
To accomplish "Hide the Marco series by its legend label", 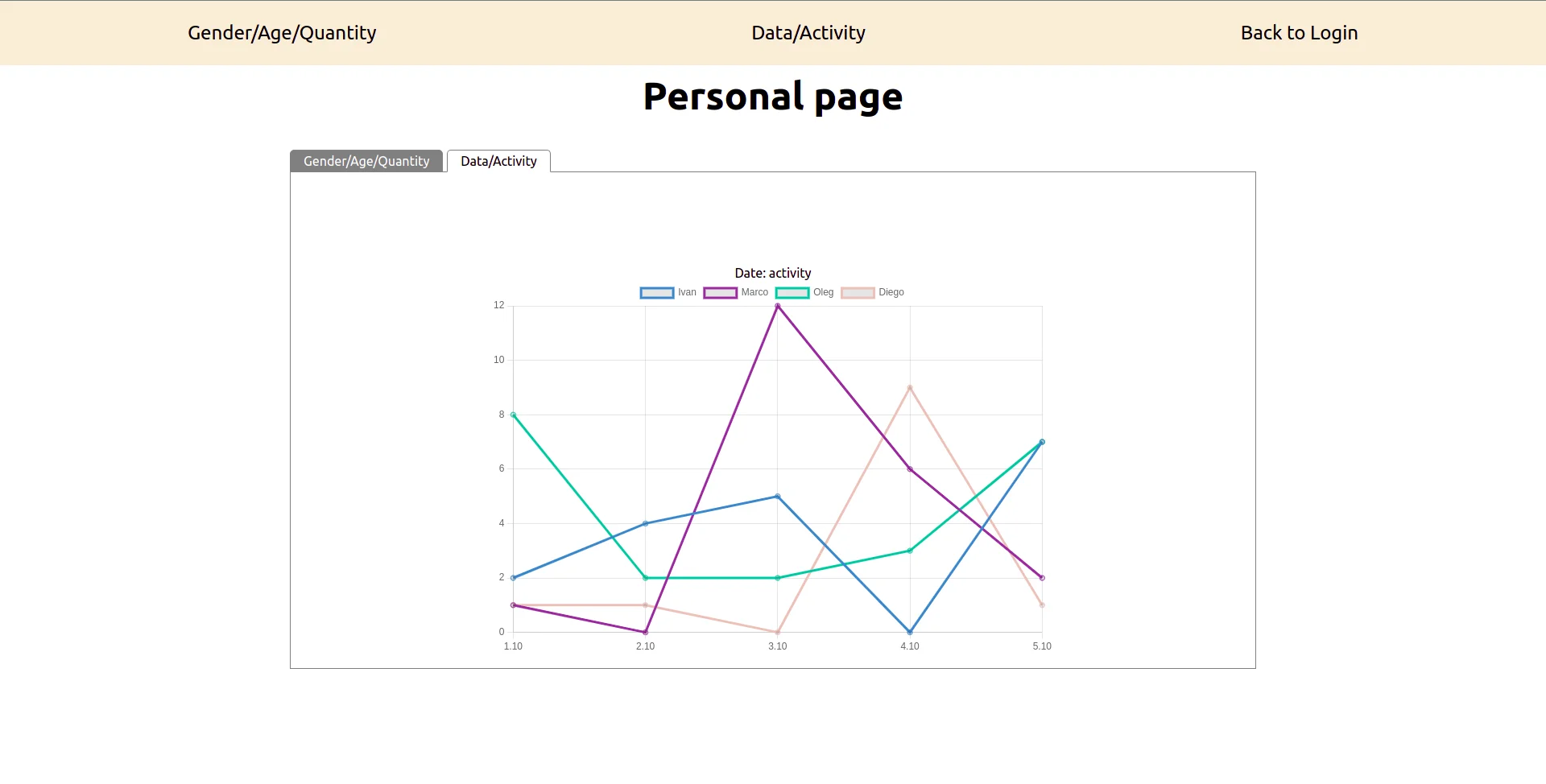I will click(754, 292).
